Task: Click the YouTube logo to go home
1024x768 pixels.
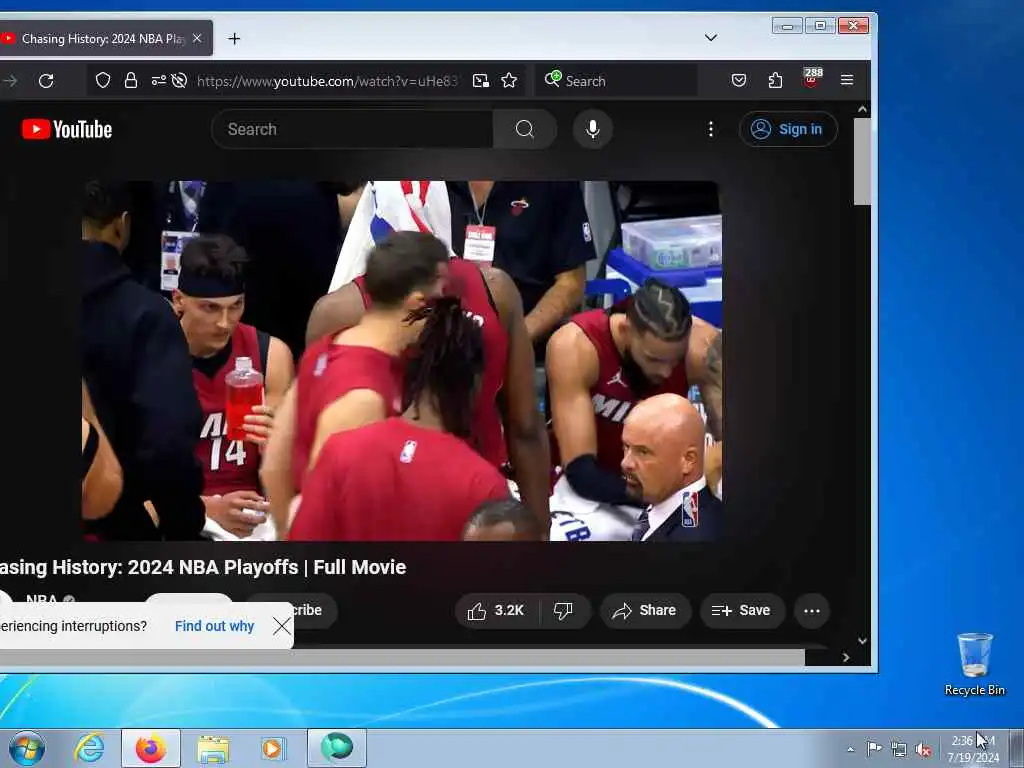Action: pos(67,129)
